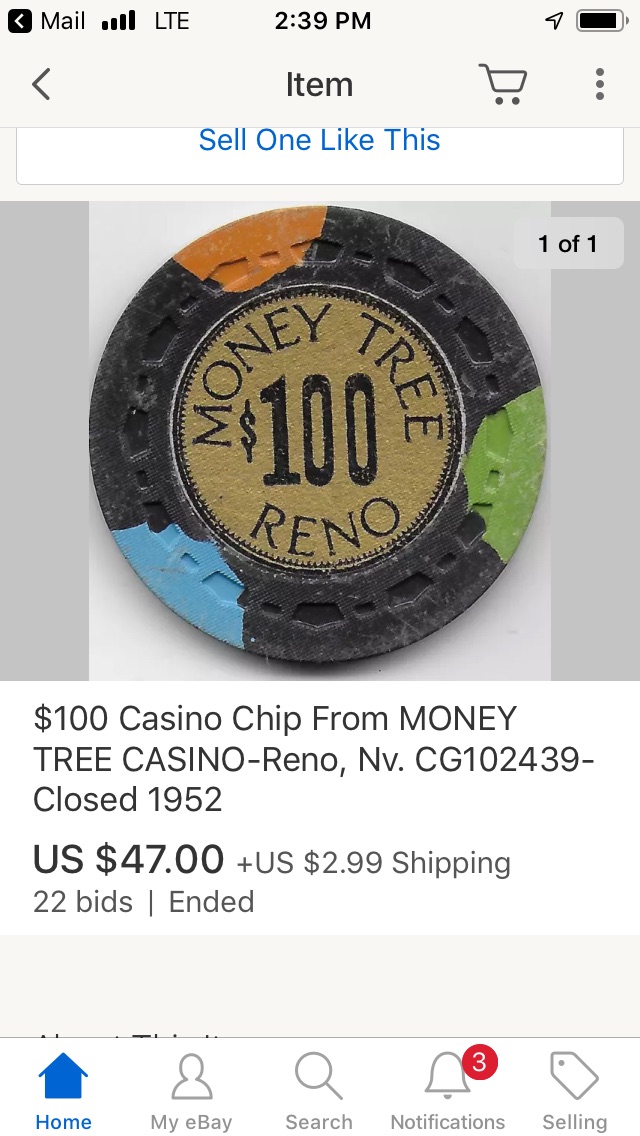
Task: Tap the US $47.00 price
Action: point(128,859)
